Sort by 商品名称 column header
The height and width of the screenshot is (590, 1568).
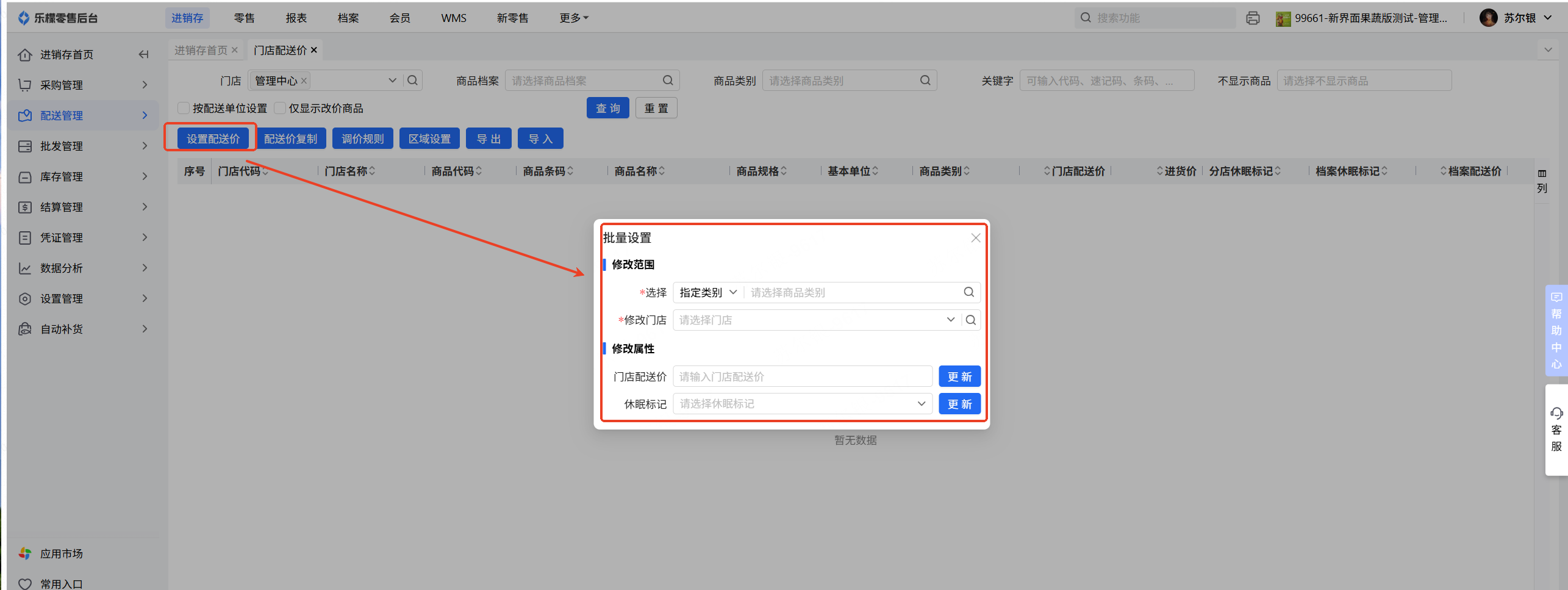640,171
